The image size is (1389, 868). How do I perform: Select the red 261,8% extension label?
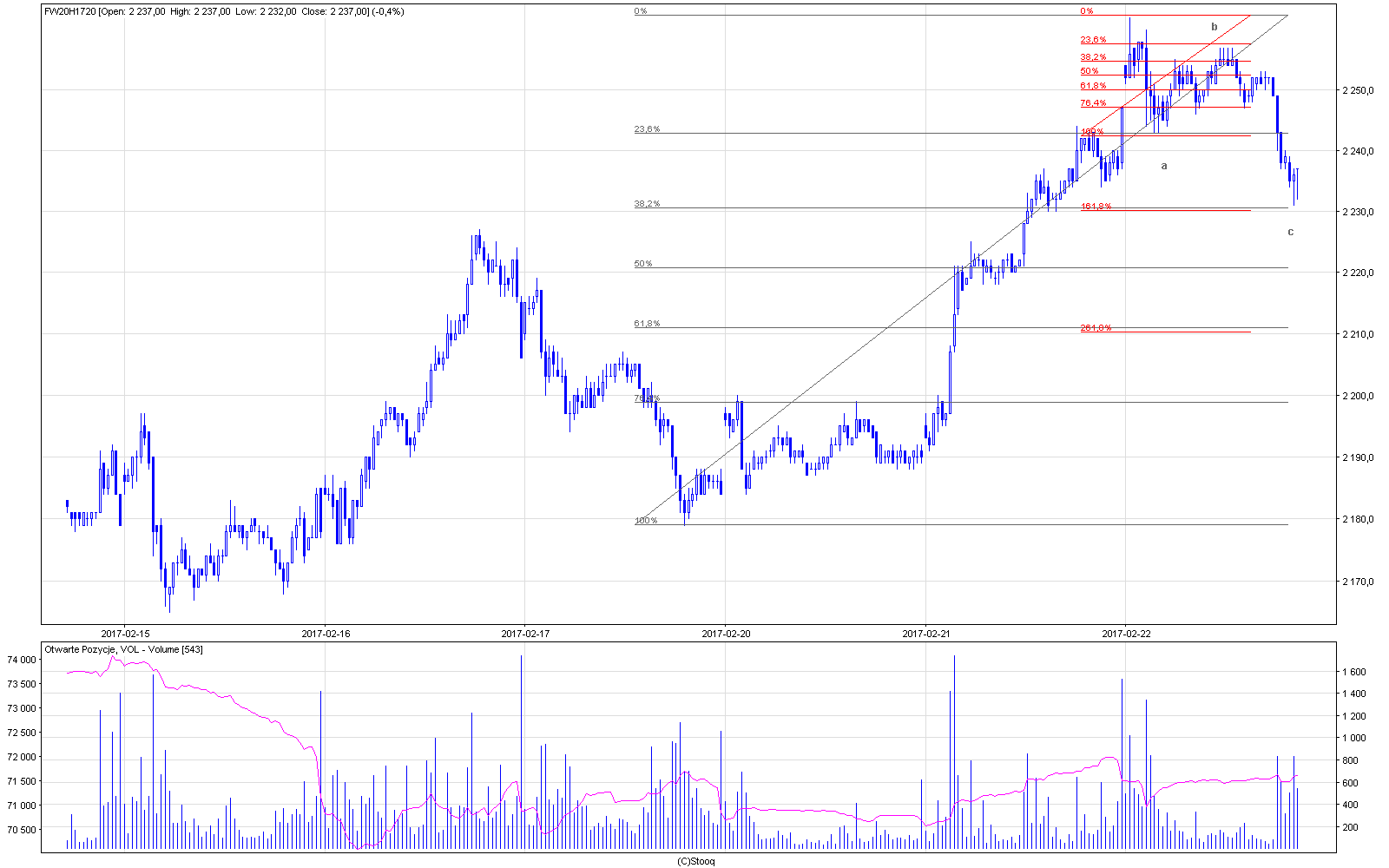[x=1096, y=328]
